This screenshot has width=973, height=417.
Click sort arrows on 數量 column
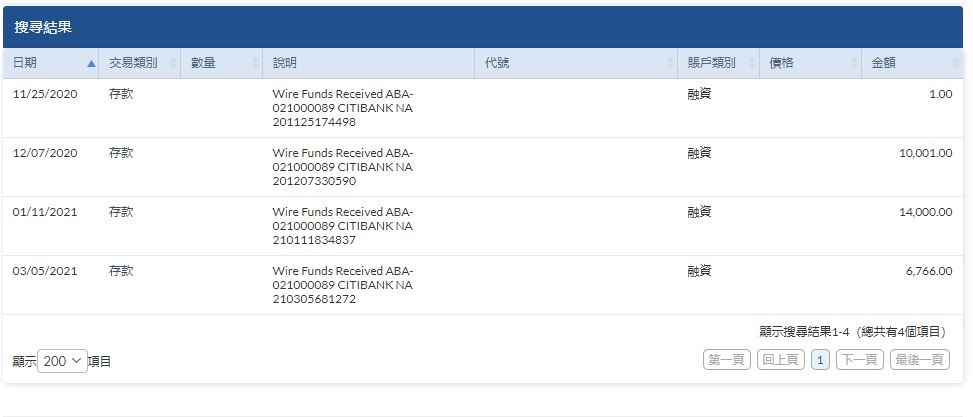(255, 63)
